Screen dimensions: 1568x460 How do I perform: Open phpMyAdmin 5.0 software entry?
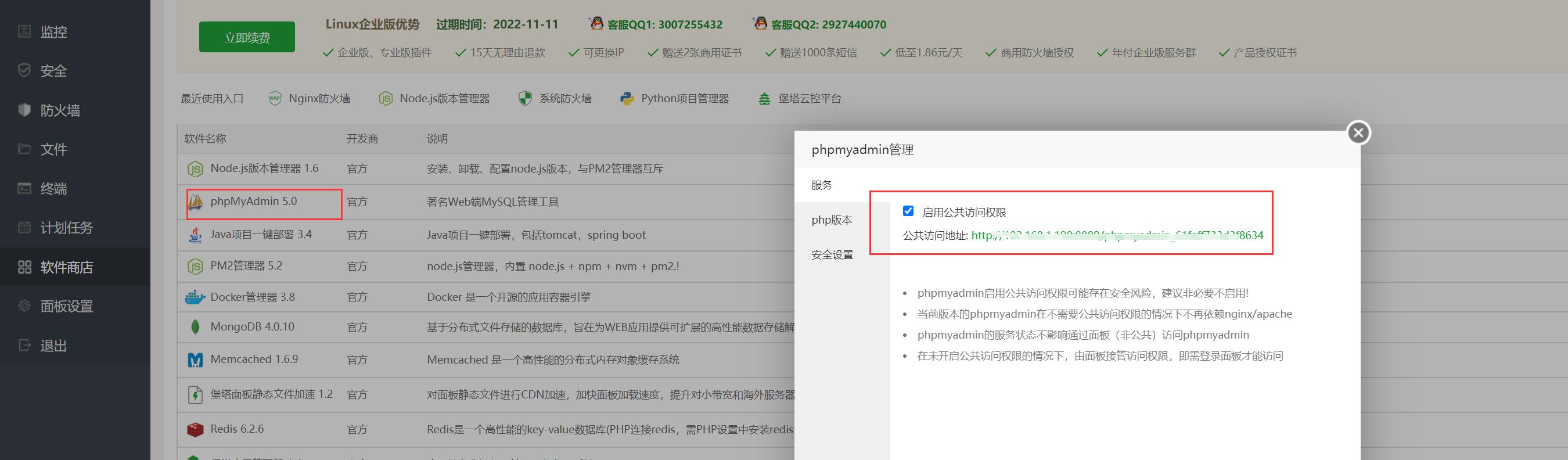point(253,202)
